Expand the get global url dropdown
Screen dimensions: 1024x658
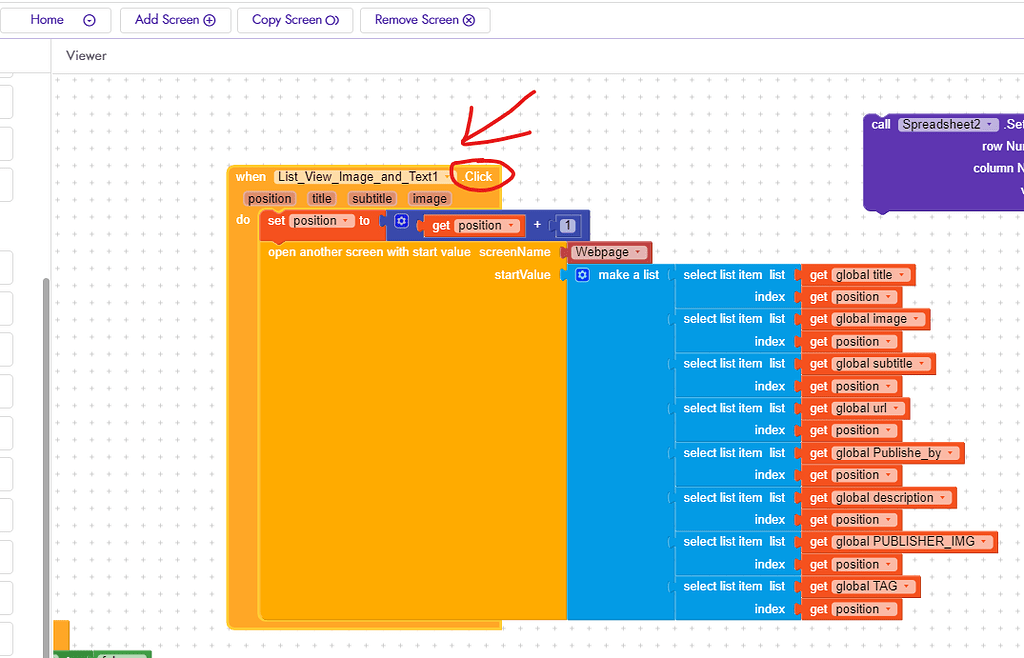pos(893,408)
